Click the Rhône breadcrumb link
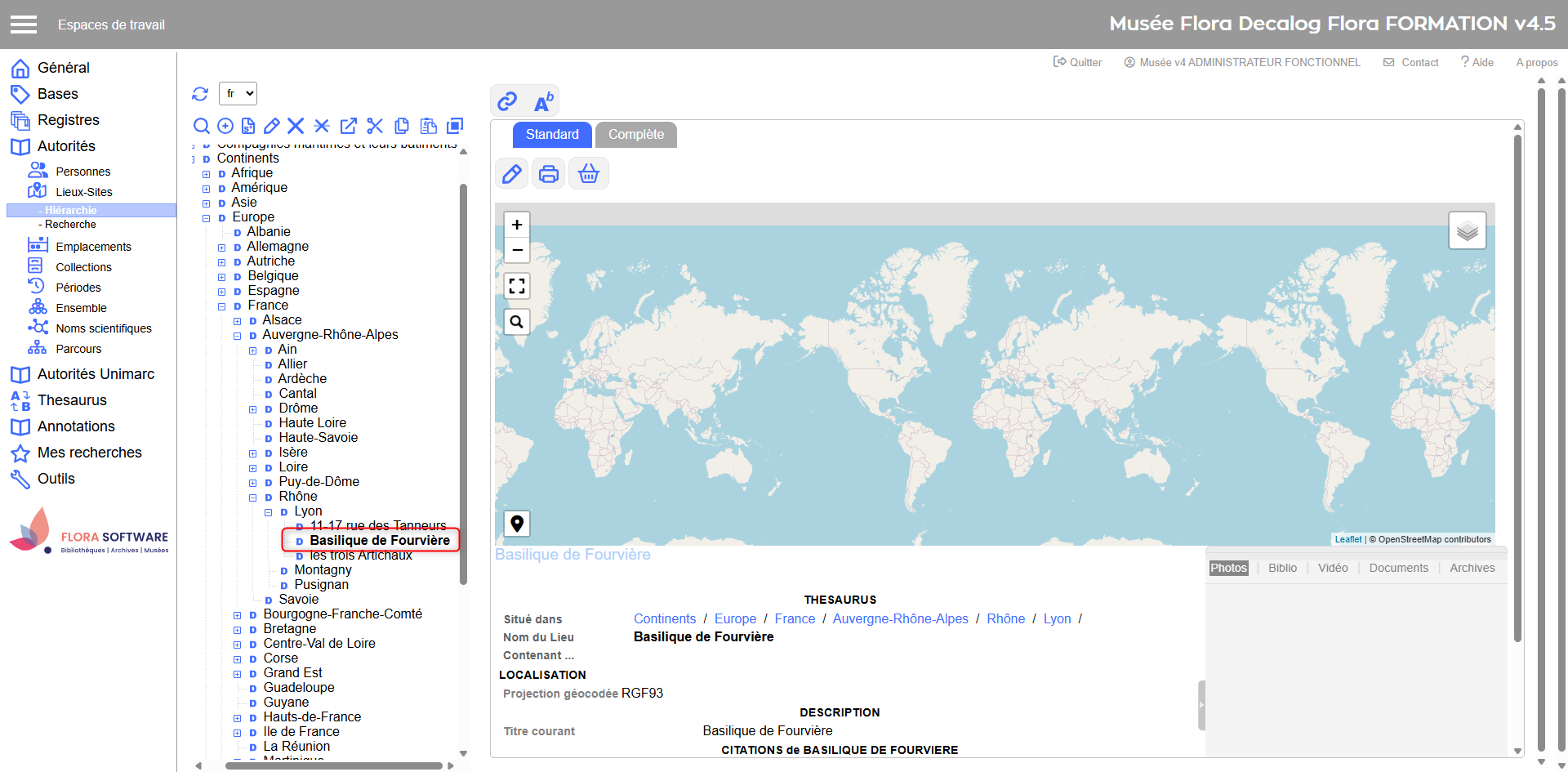The image size is (1568, 772). pos(1005,619)
